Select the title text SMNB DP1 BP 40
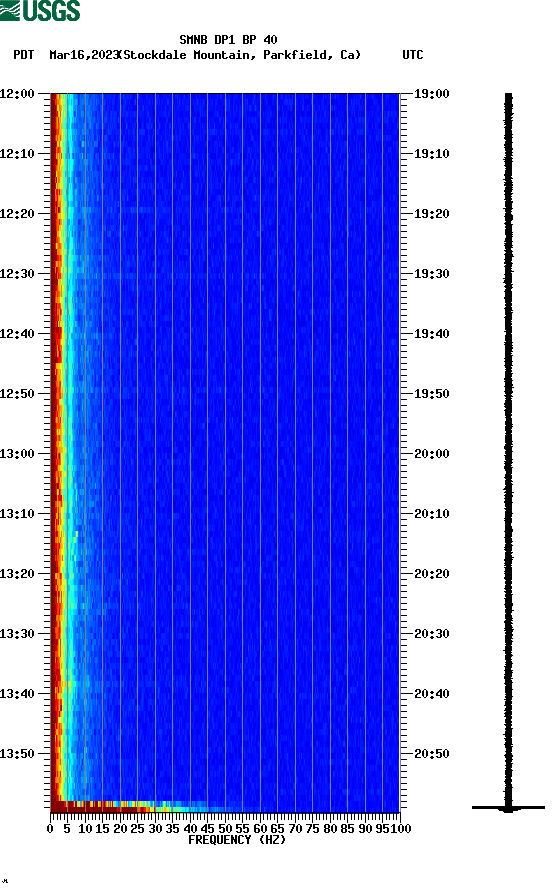Image resolution: width=552 pixels, height=892 pixels. (x=228, y=40)
